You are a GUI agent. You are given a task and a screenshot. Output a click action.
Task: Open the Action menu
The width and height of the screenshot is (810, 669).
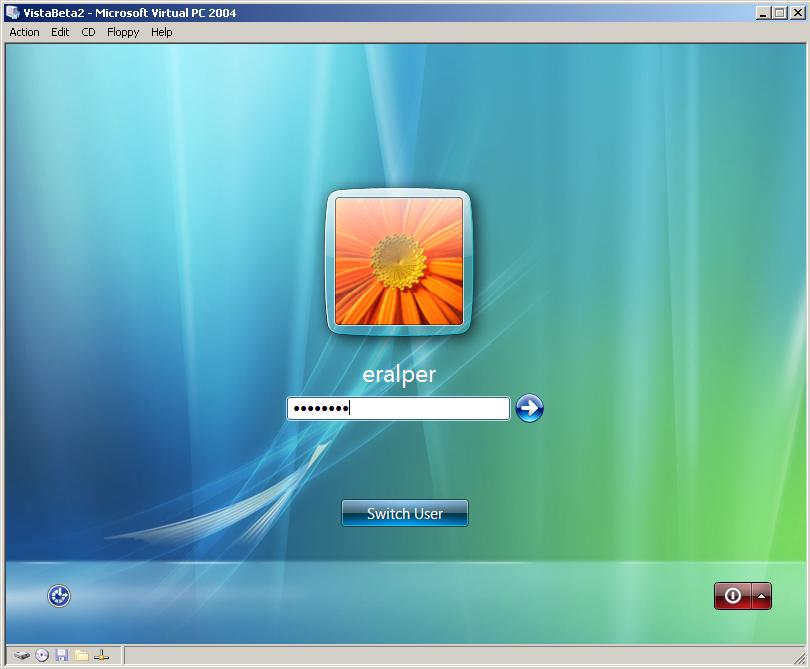pos(24,32)
